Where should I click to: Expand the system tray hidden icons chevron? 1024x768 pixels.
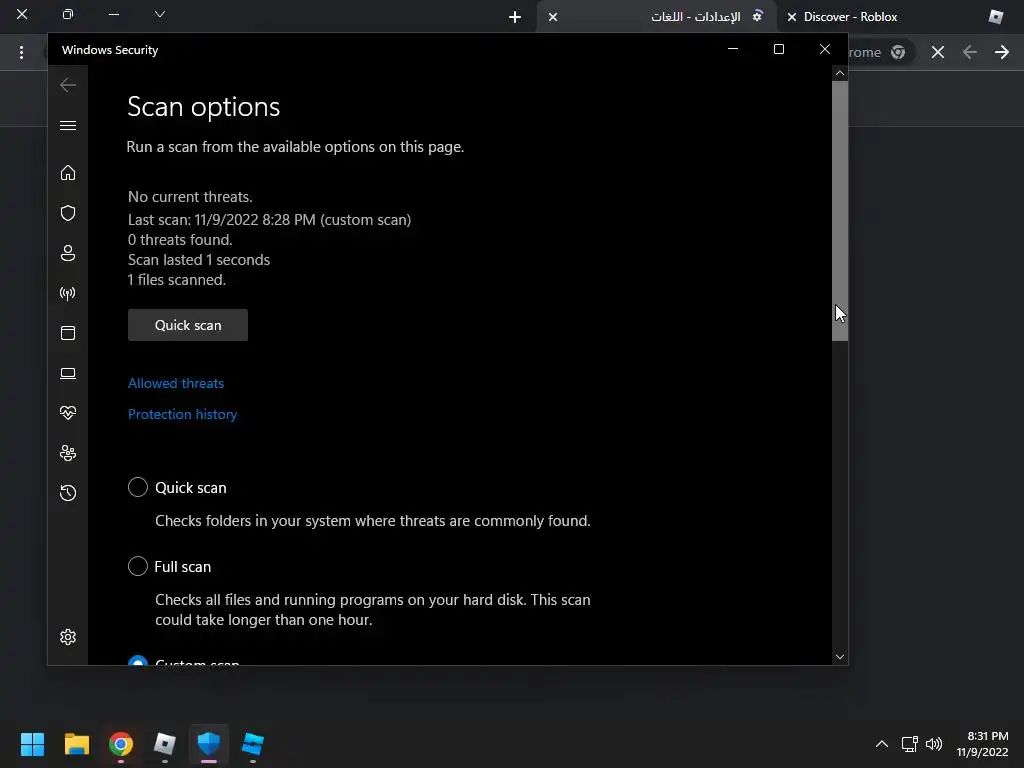882,744
